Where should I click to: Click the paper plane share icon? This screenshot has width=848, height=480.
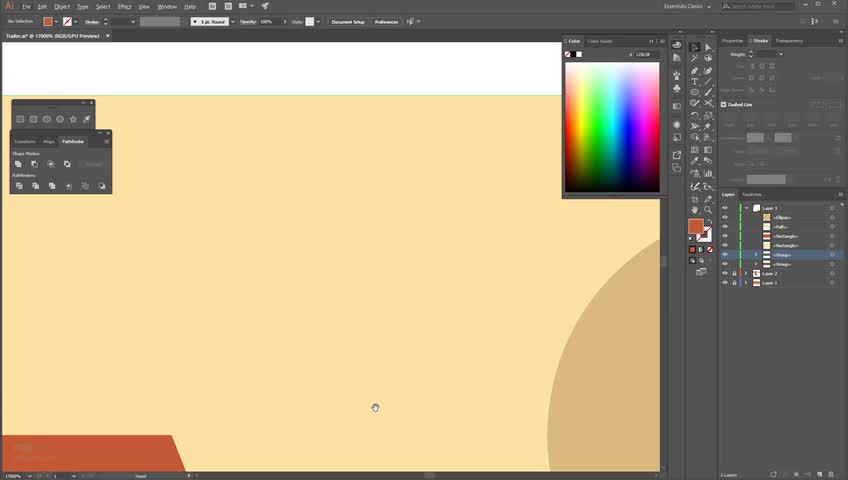tap(265, 6)
